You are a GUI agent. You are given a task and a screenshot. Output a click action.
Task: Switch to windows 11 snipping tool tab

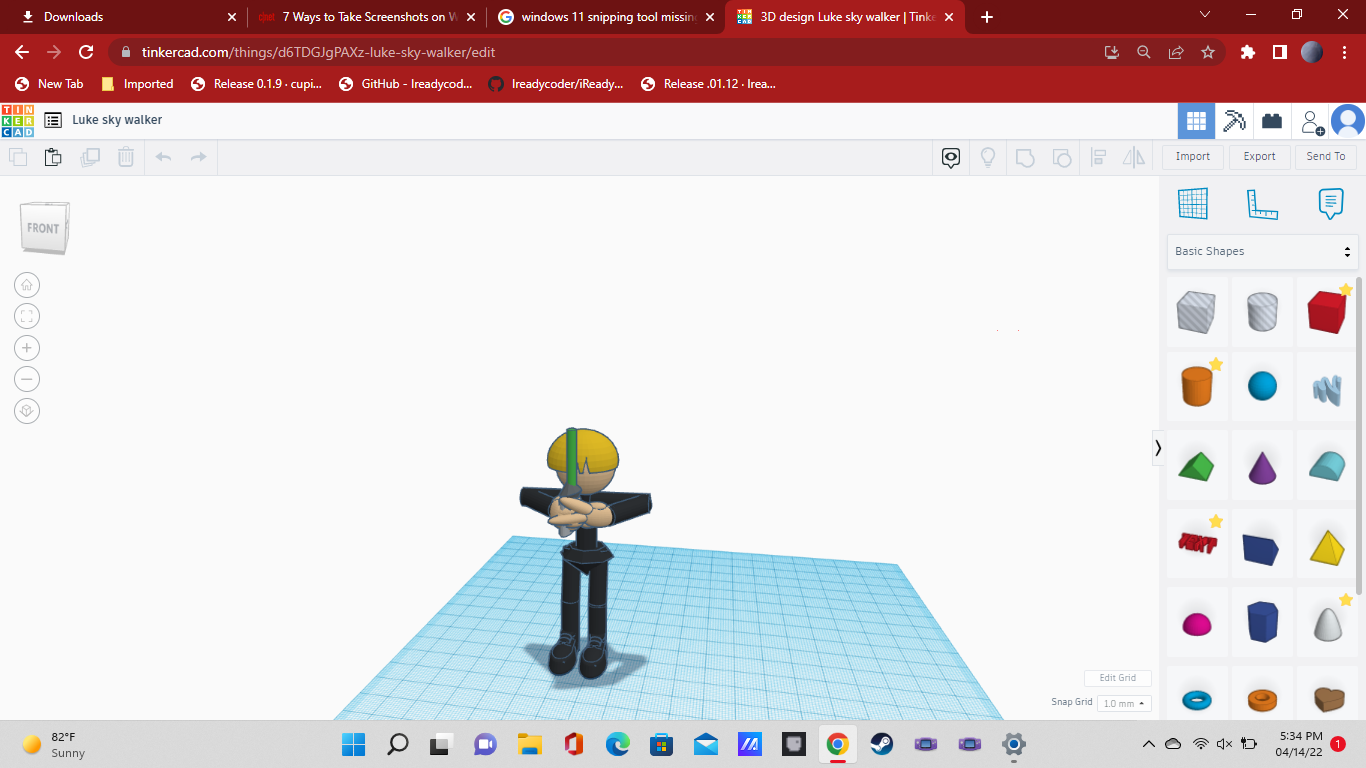pyautogui.click(x=606, y=17)
